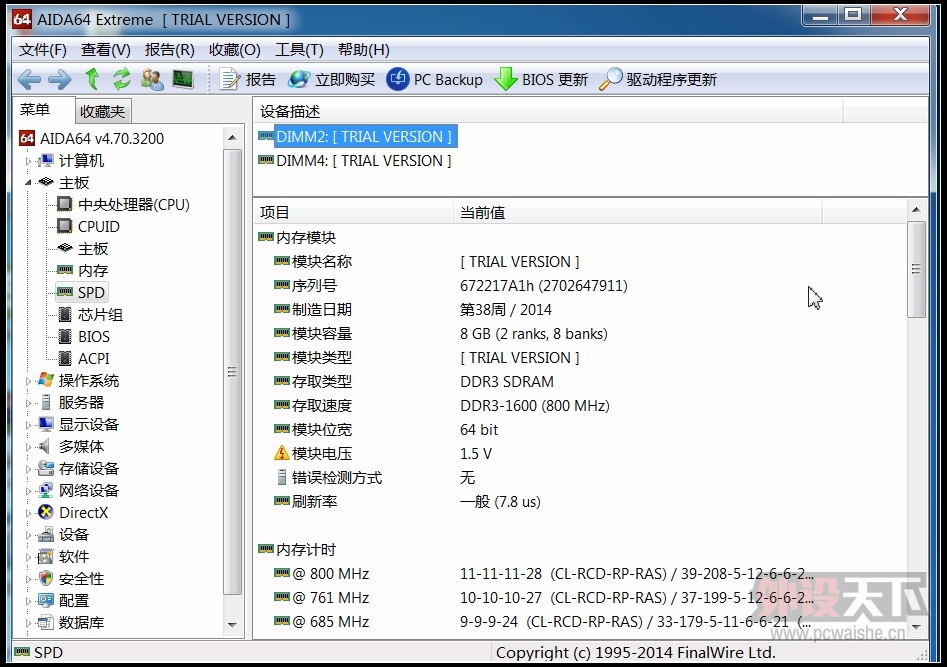
Task: Expand the 服务器 tree node
Action: tap(28, 403)
